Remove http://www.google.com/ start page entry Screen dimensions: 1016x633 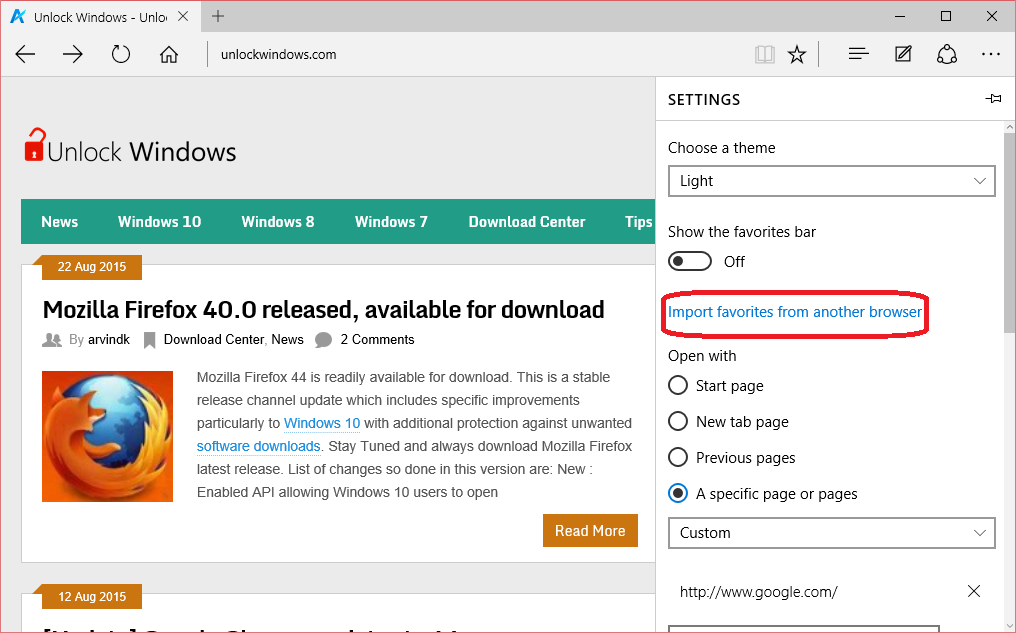coord(973,591)
